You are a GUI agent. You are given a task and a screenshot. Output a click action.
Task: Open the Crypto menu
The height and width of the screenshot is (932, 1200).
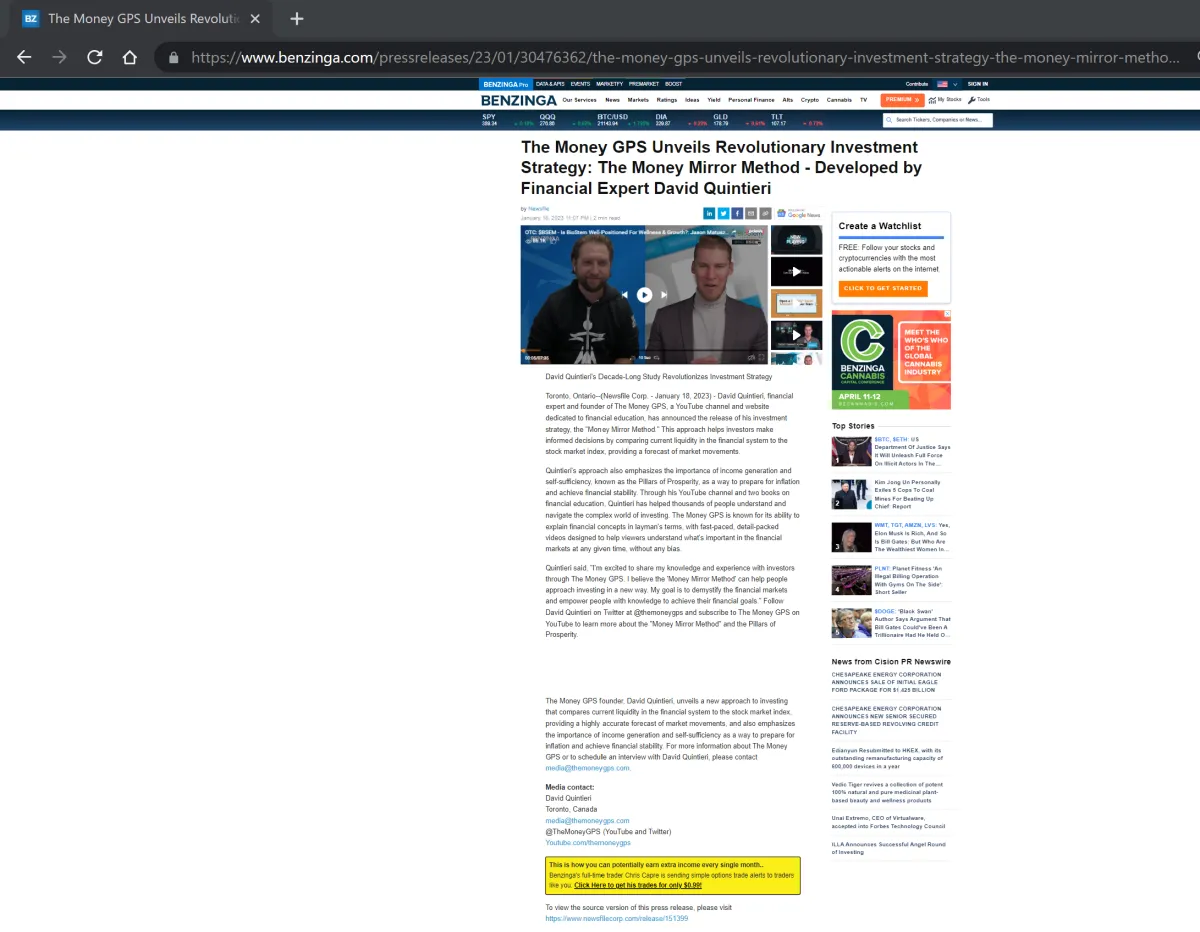tap(810, 100)
